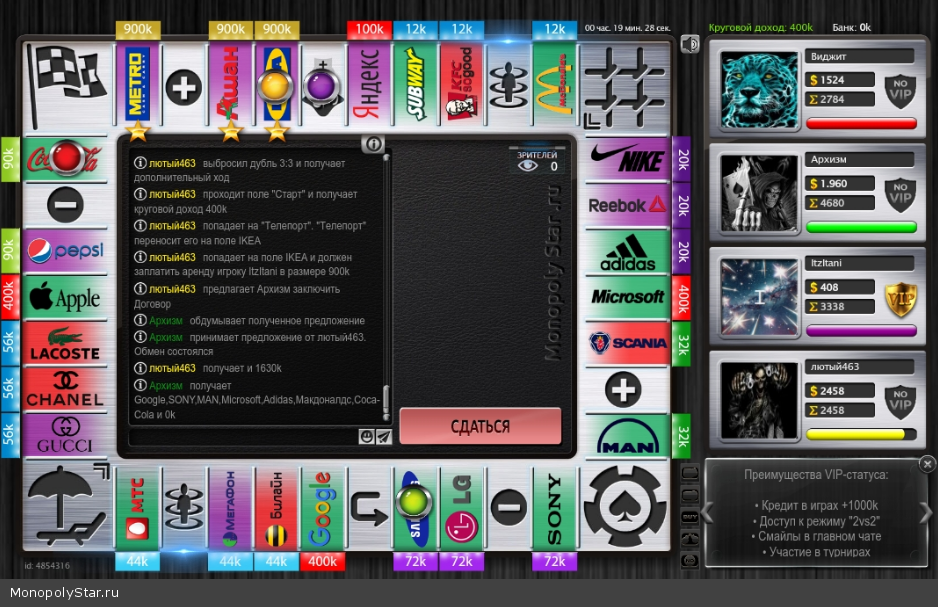This screenshot has height=607, width=938.
Task: Click the U-turn arrow cell
Action: click(368, 508)
